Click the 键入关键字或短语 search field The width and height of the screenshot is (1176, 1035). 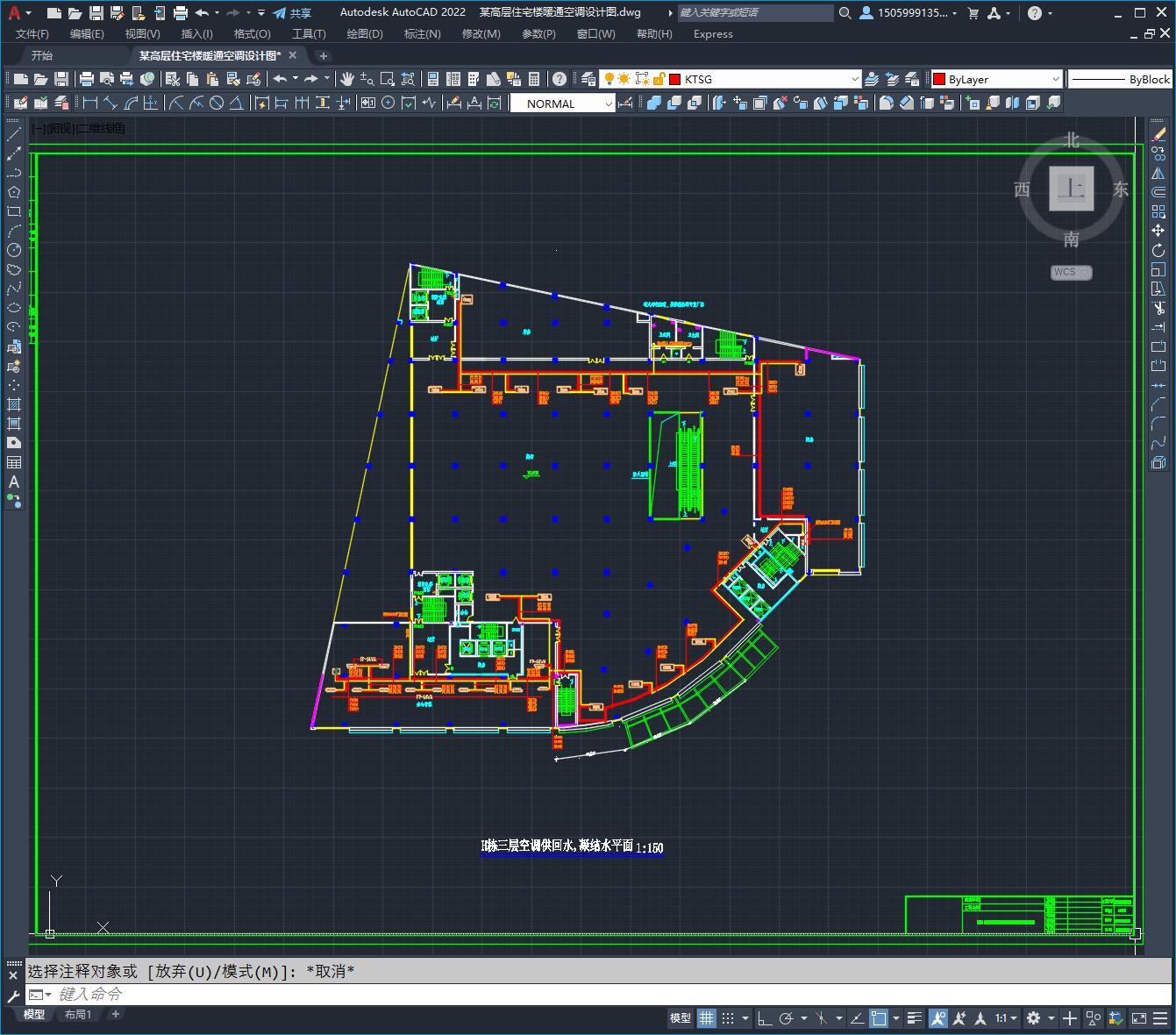pos(755,13)
